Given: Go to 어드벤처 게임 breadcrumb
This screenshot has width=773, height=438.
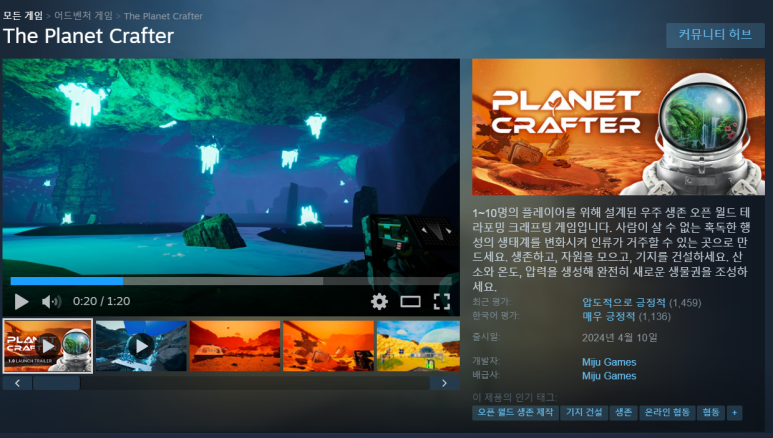Looking at the screenshot, I should point(83,16).
